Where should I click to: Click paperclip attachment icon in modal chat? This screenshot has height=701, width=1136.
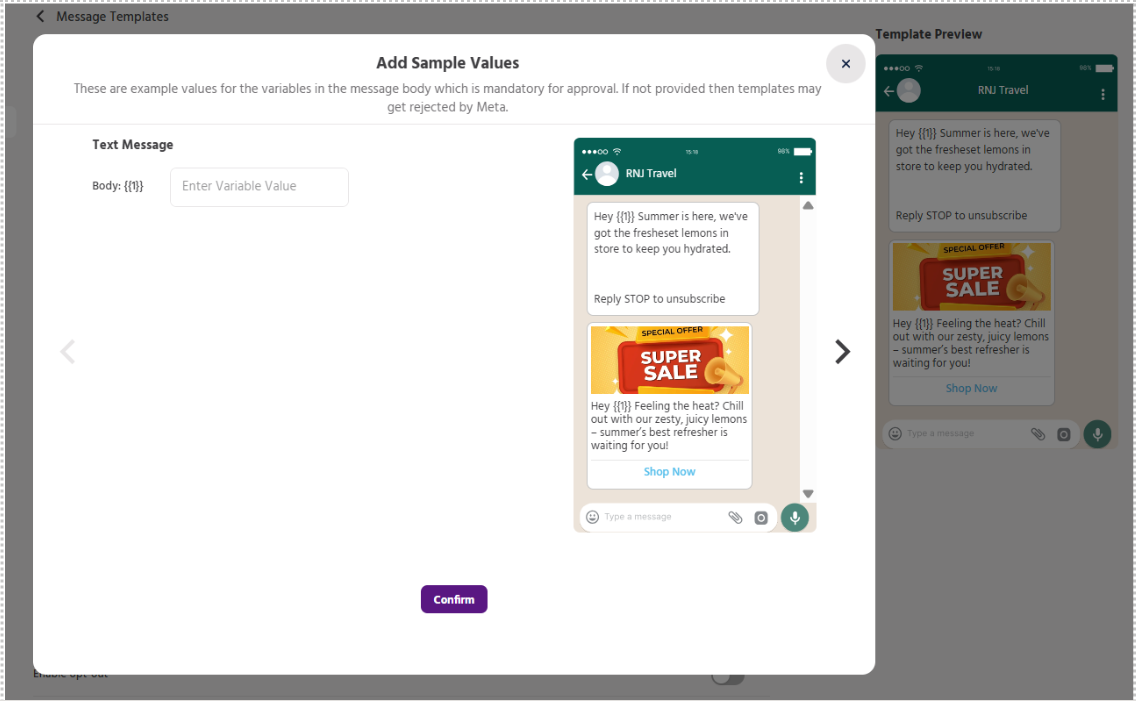click(x=735, y=517)
